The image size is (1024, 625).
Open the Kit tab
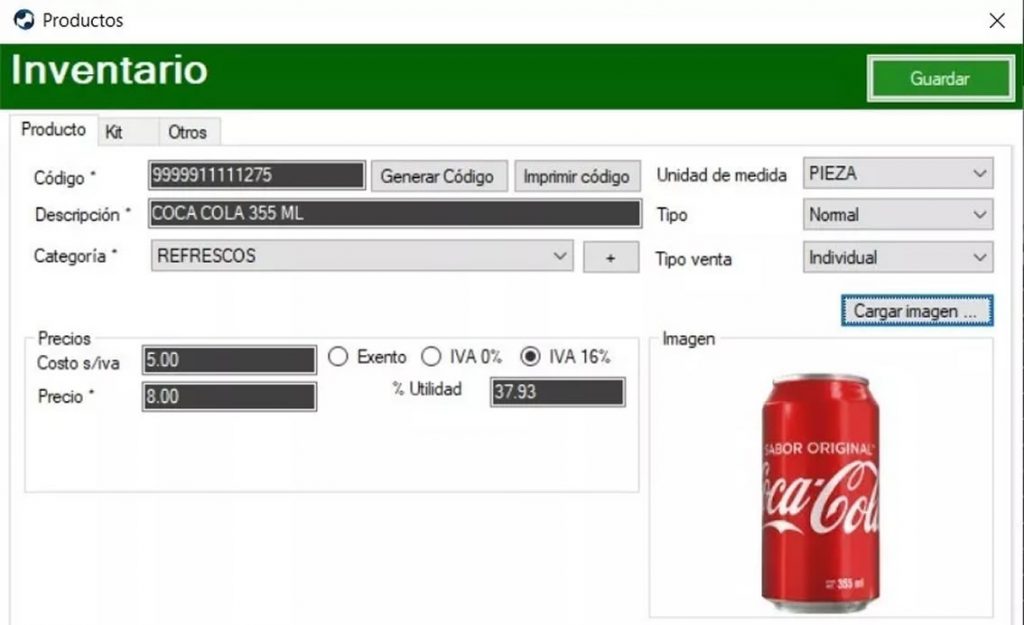tap(128, 132)
